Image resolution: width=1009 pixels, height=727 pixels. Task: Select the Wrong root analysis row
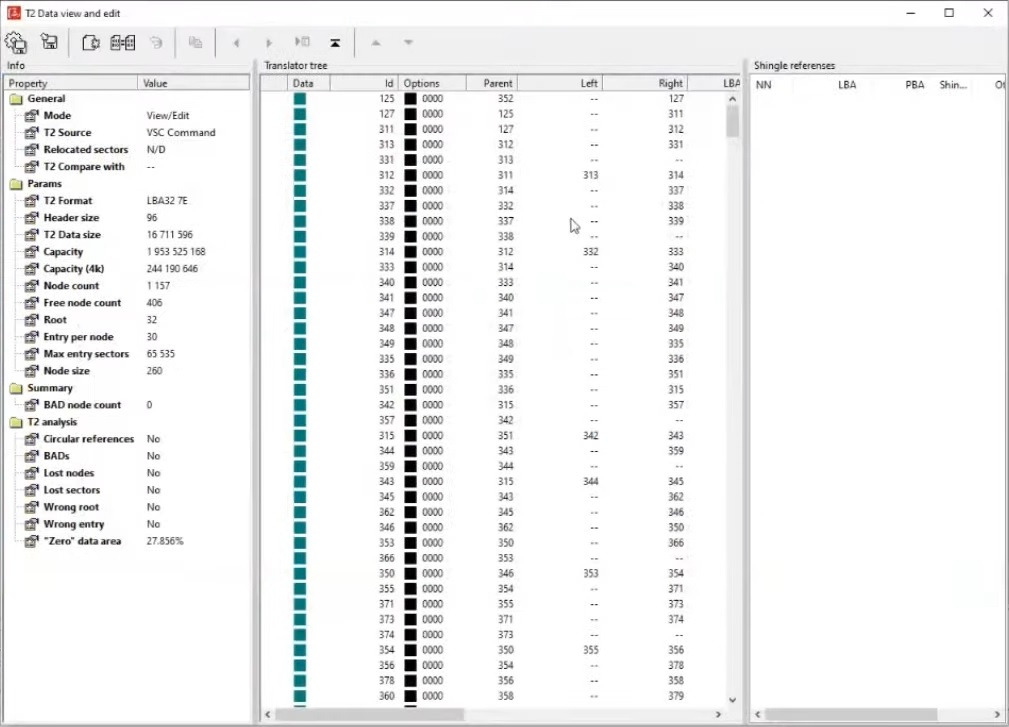click(127, 507)
